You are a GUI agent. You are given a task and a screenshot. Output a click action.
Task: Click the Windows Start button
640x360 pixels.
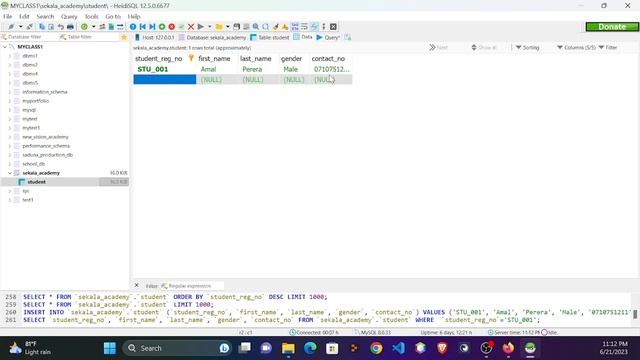(x=110, y=348)
